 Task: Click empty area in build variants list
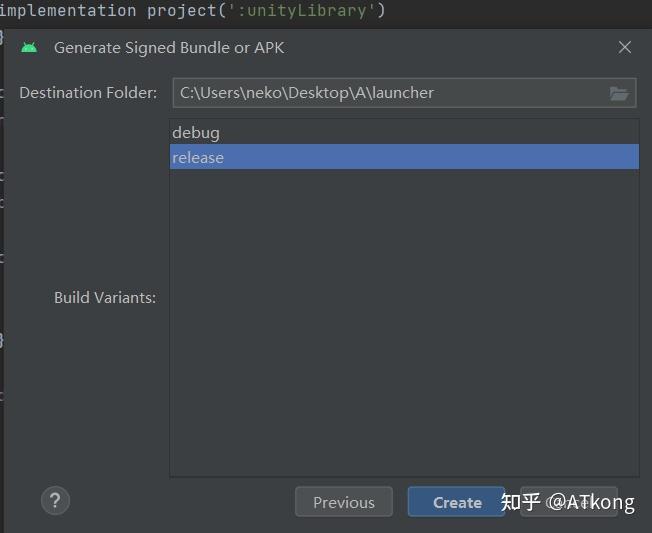click(x=404, y=320)
